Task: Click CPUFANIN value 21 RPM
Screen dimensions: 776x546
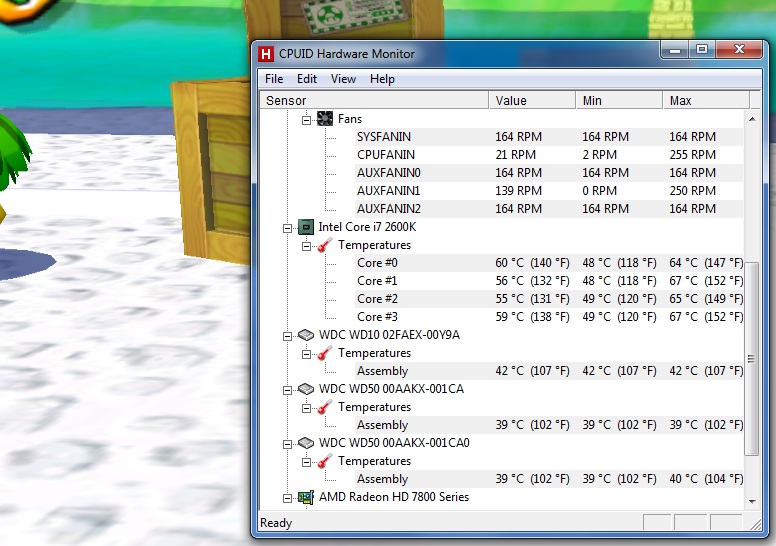Action: (516, 155)
